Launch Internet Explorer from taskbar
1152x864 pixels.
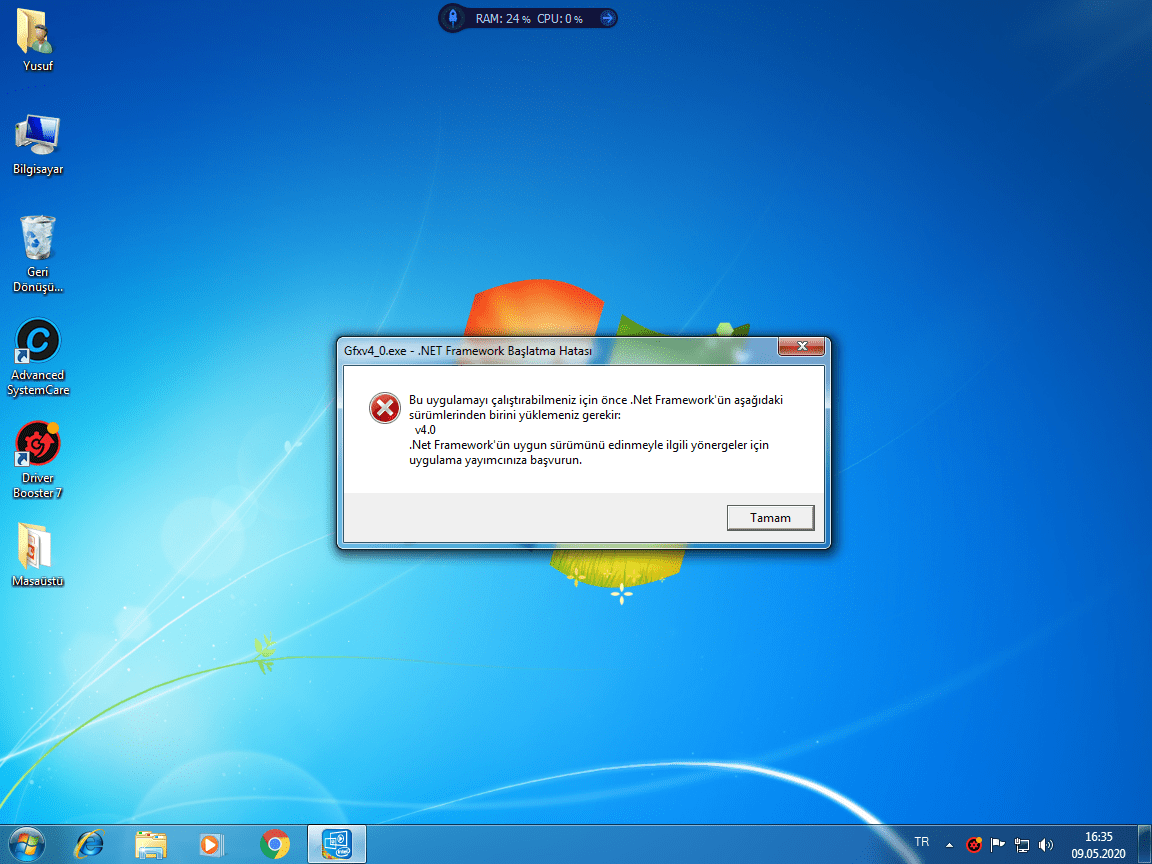click(90, 844)
